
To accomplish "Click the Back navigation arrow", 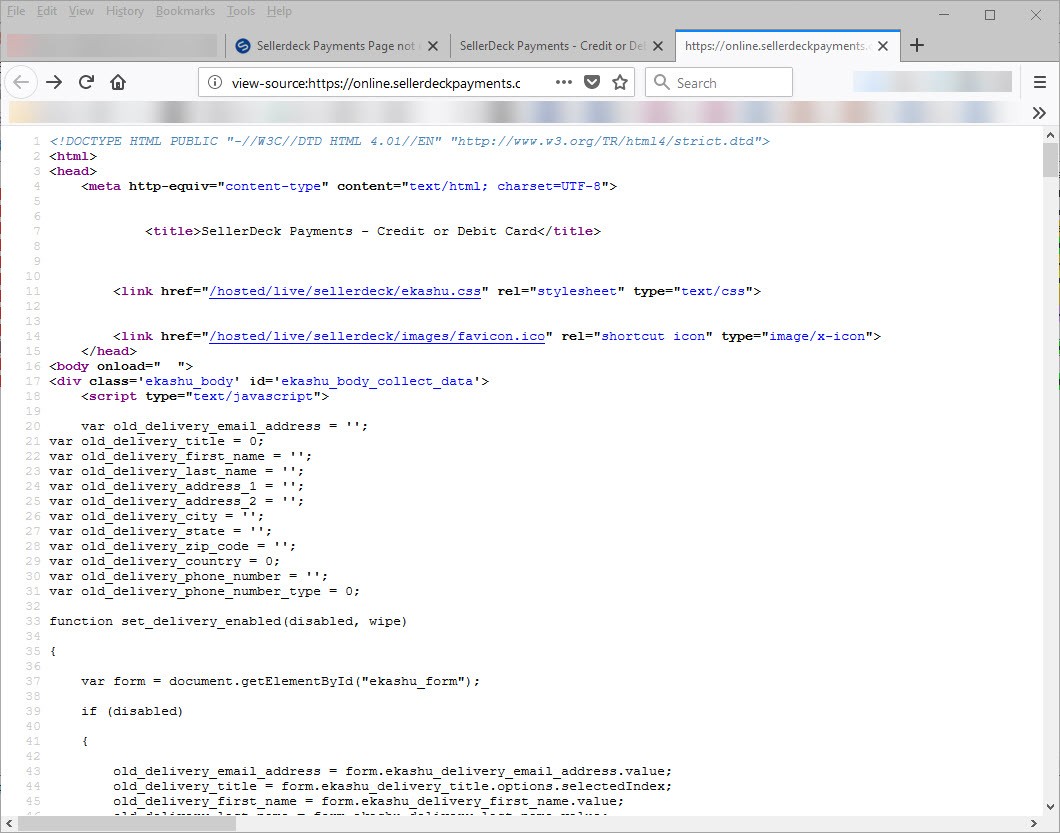I will coord(21,83).
